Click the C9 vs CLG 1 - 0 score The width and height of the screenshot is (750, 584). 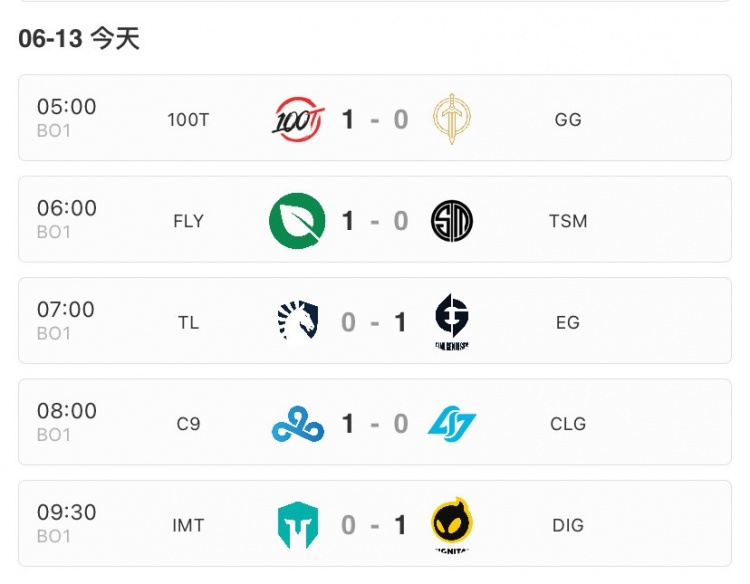click(374, 424)
